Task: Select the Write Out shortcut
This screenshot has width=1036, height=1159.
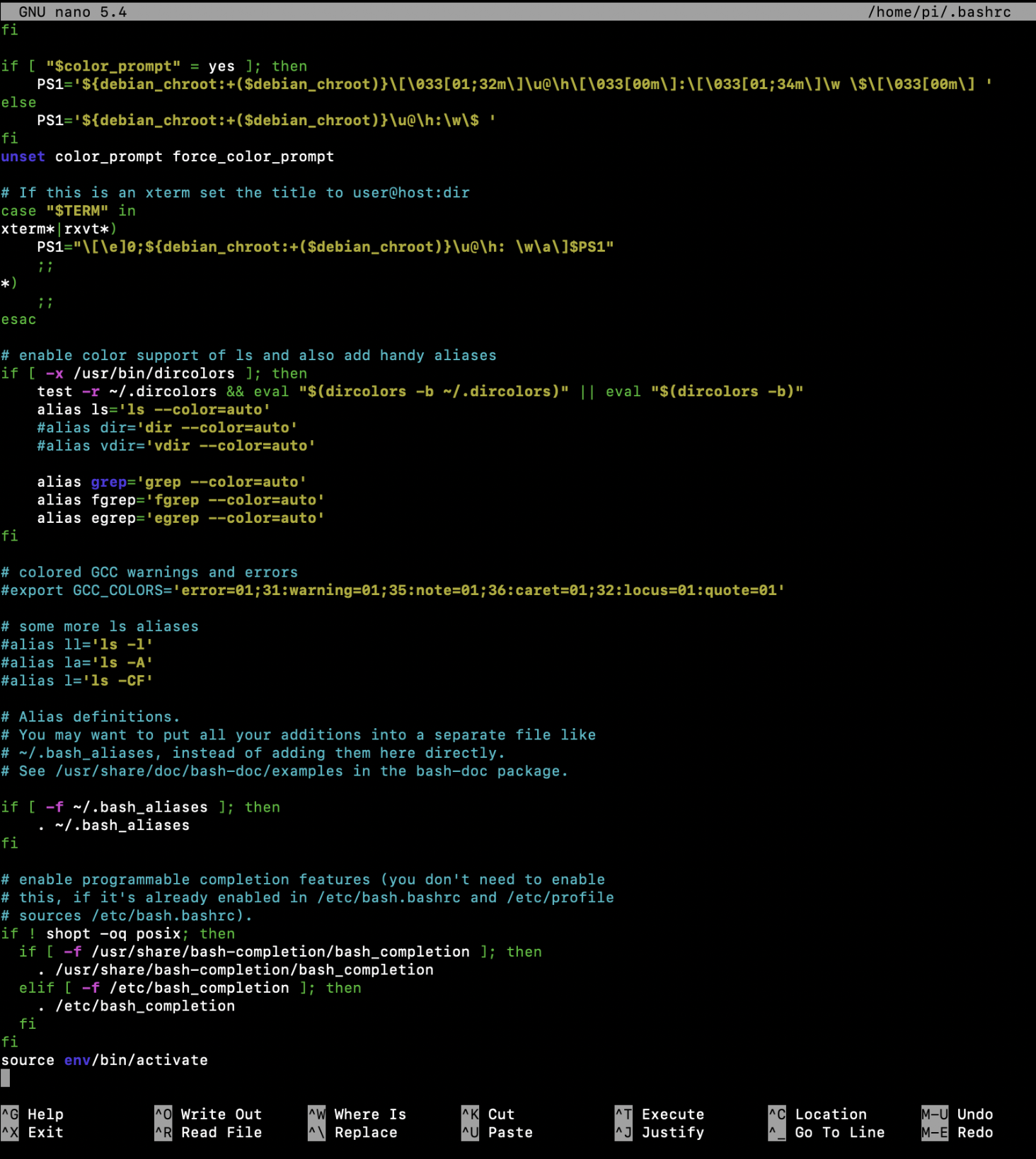Action: pyautogui.click(x=208, y=1114)
